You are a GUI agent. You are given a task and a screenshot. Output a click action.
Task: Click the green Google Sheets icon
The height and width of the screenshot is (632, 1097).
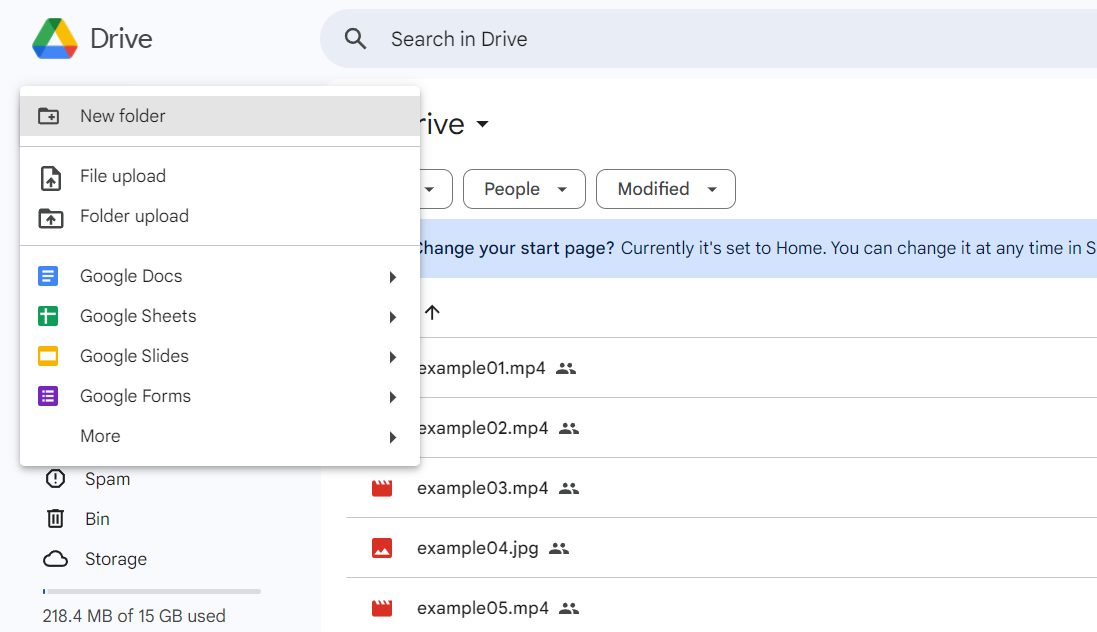48,316
